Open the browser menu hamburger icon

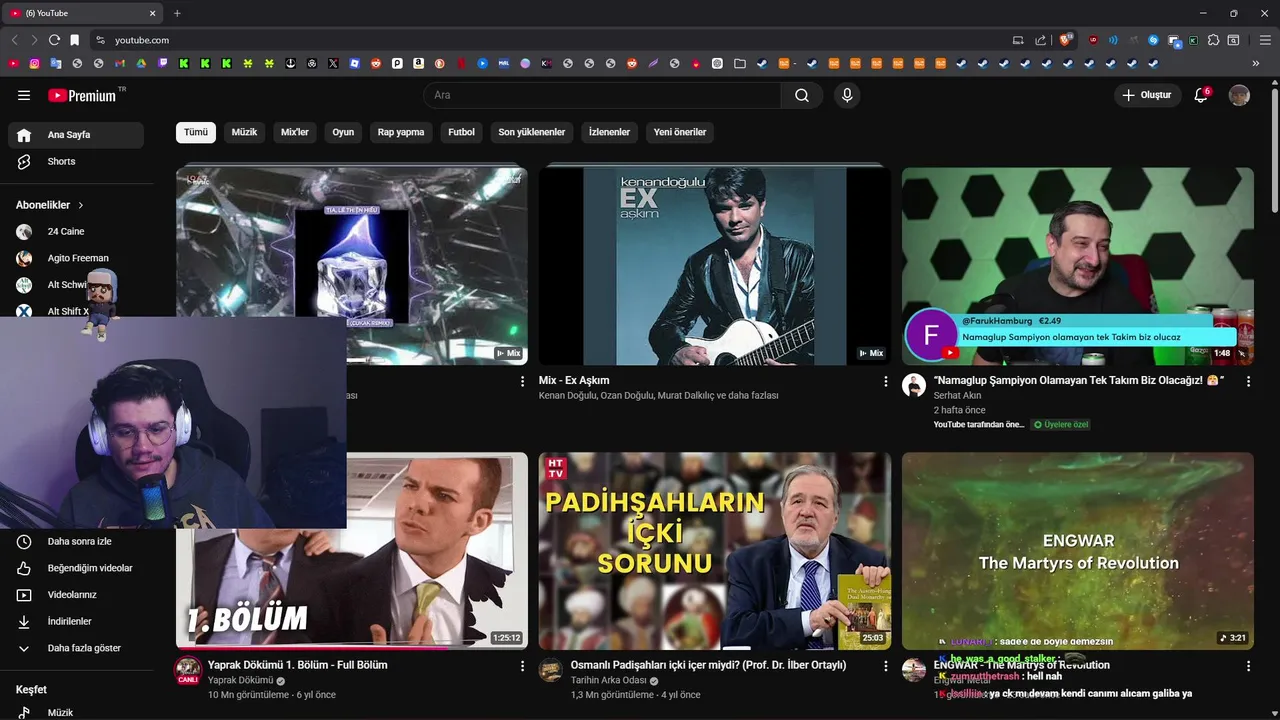(1266, 40)
